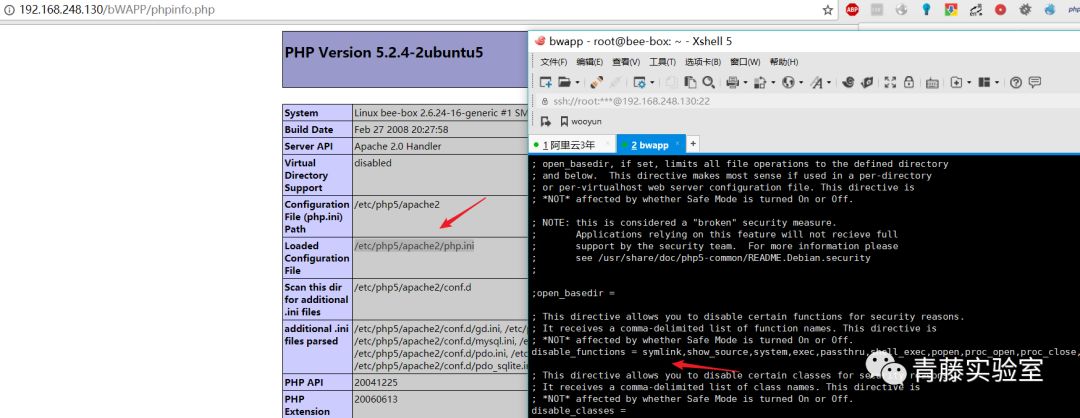The image size is (1080, 418).
Task: Click the disable_functions line in terminal
Action: (805, 352)
